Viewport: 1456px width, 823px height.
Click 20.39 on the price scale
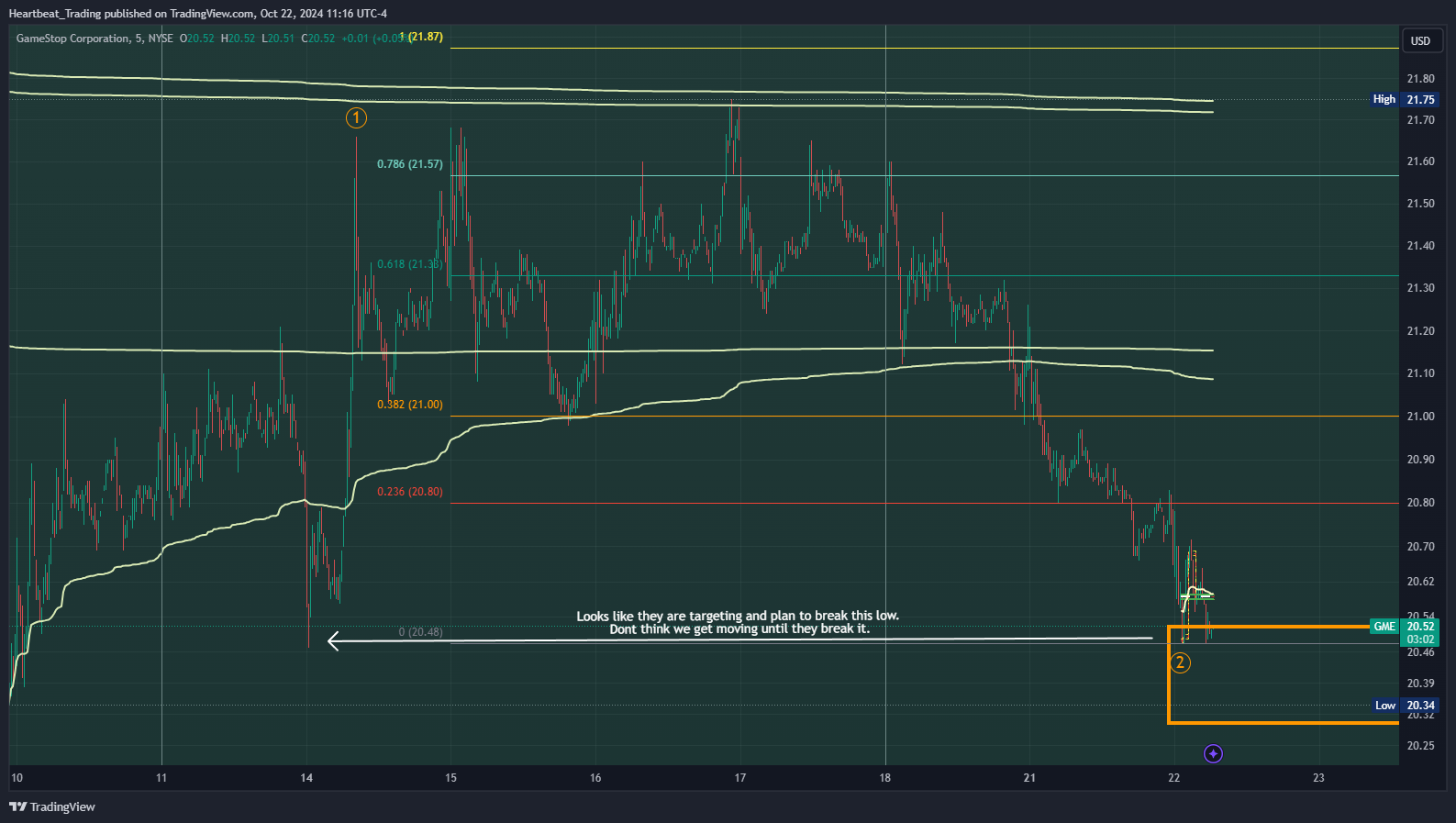[x=1421, y=684]
